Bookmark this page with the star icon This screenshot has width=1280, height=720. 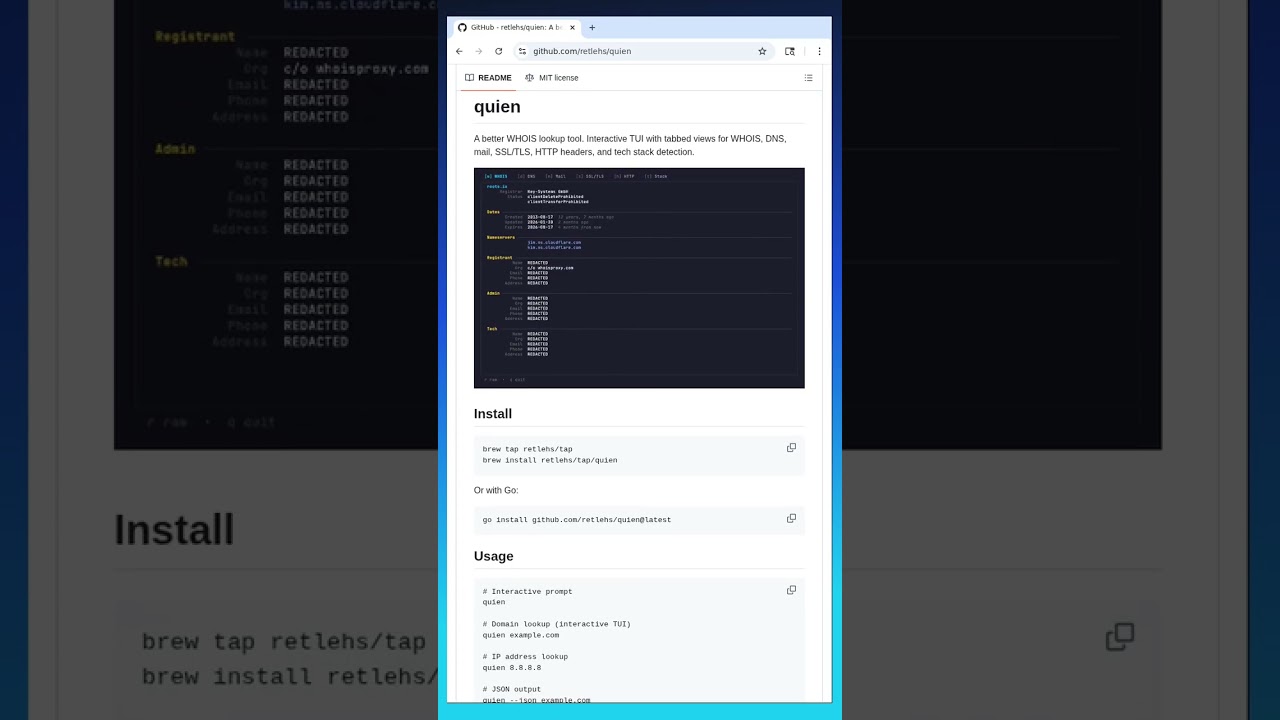pos(762,51)
